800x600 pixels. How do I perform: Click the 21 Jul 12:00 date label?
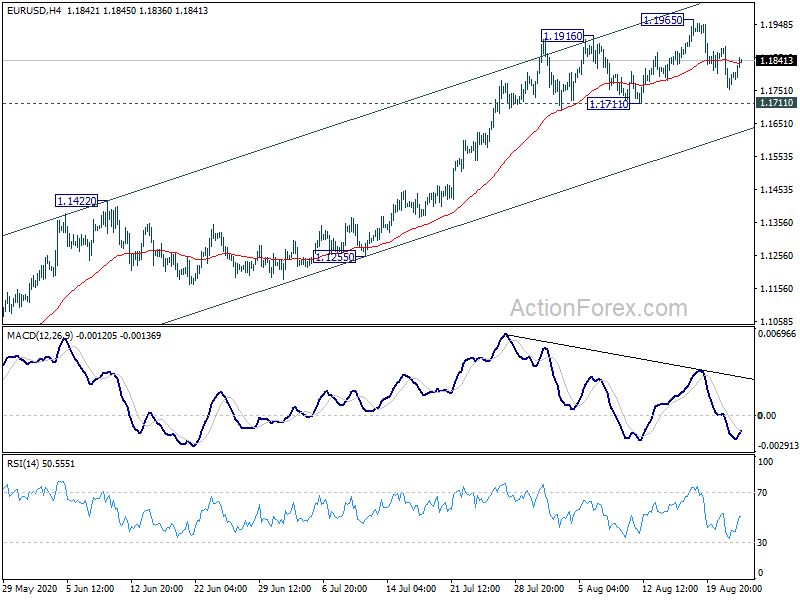coord(475,589)
